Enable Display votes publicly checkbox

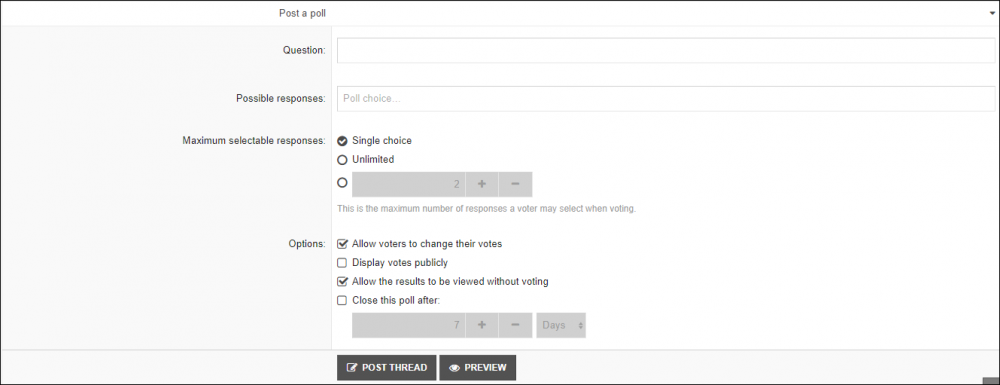[342, 263]
